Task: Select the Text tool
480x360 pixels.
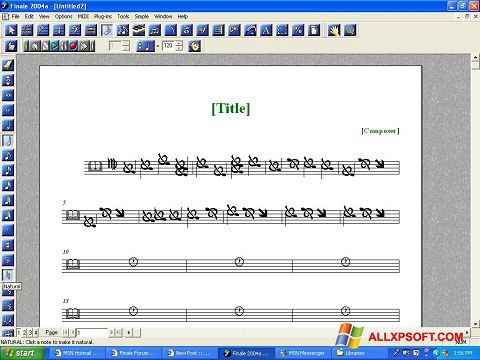Action: 266,30
